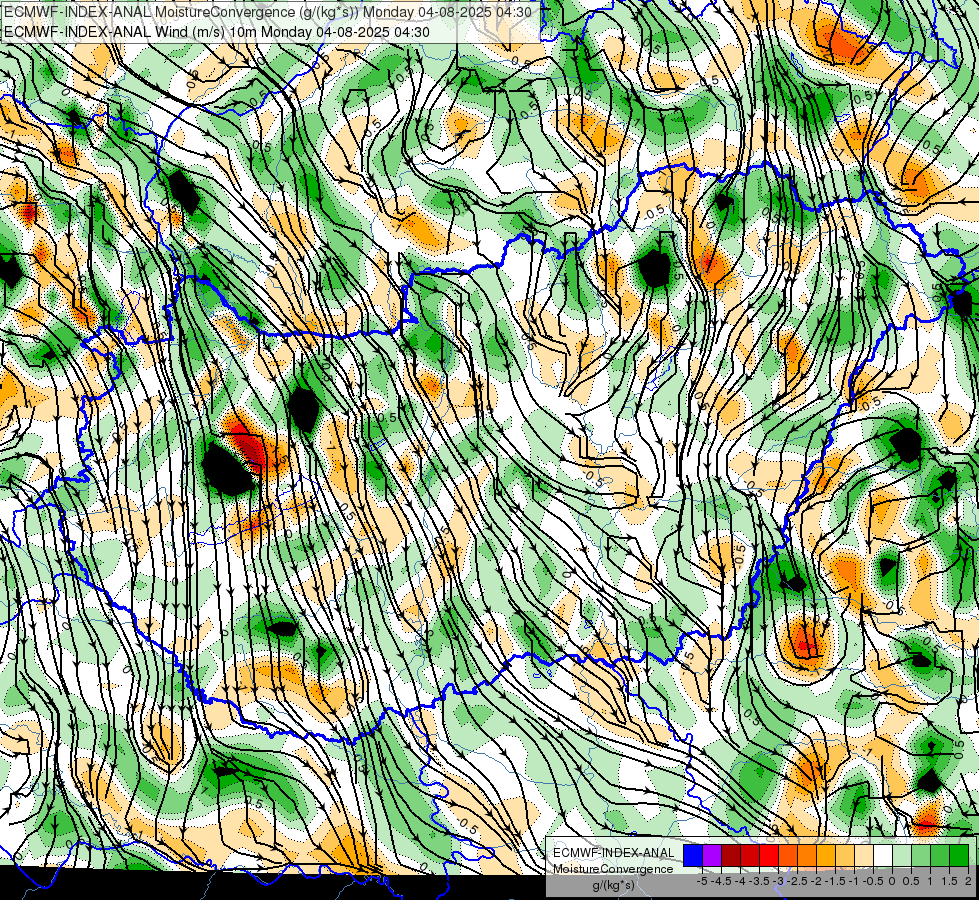Choose amber swatch between -2 and -1.5
The image size is (979, 900).
tap(826, 856)
